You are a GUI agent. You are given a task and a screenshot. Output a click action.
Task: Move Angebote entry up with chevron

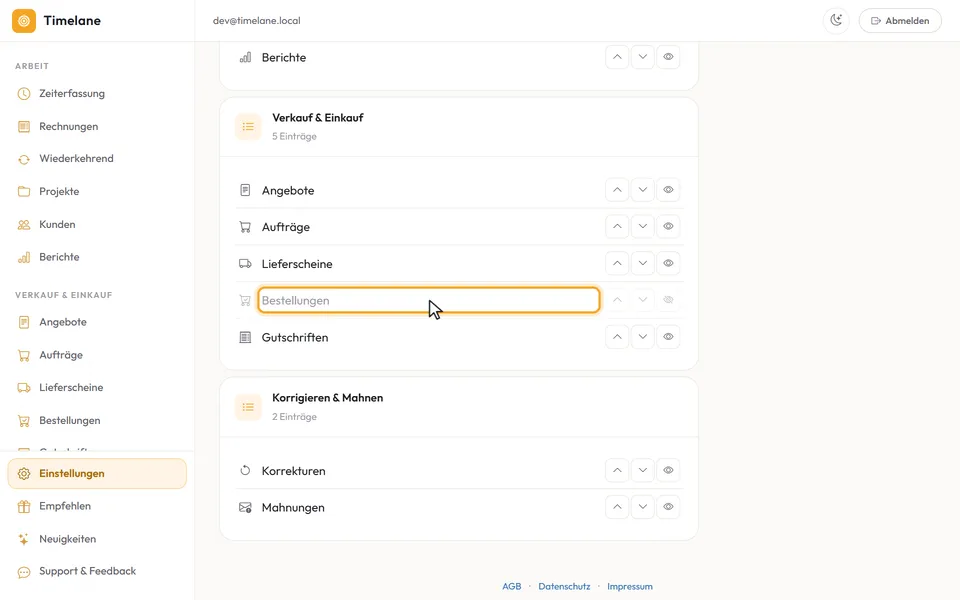click(617, 190)
